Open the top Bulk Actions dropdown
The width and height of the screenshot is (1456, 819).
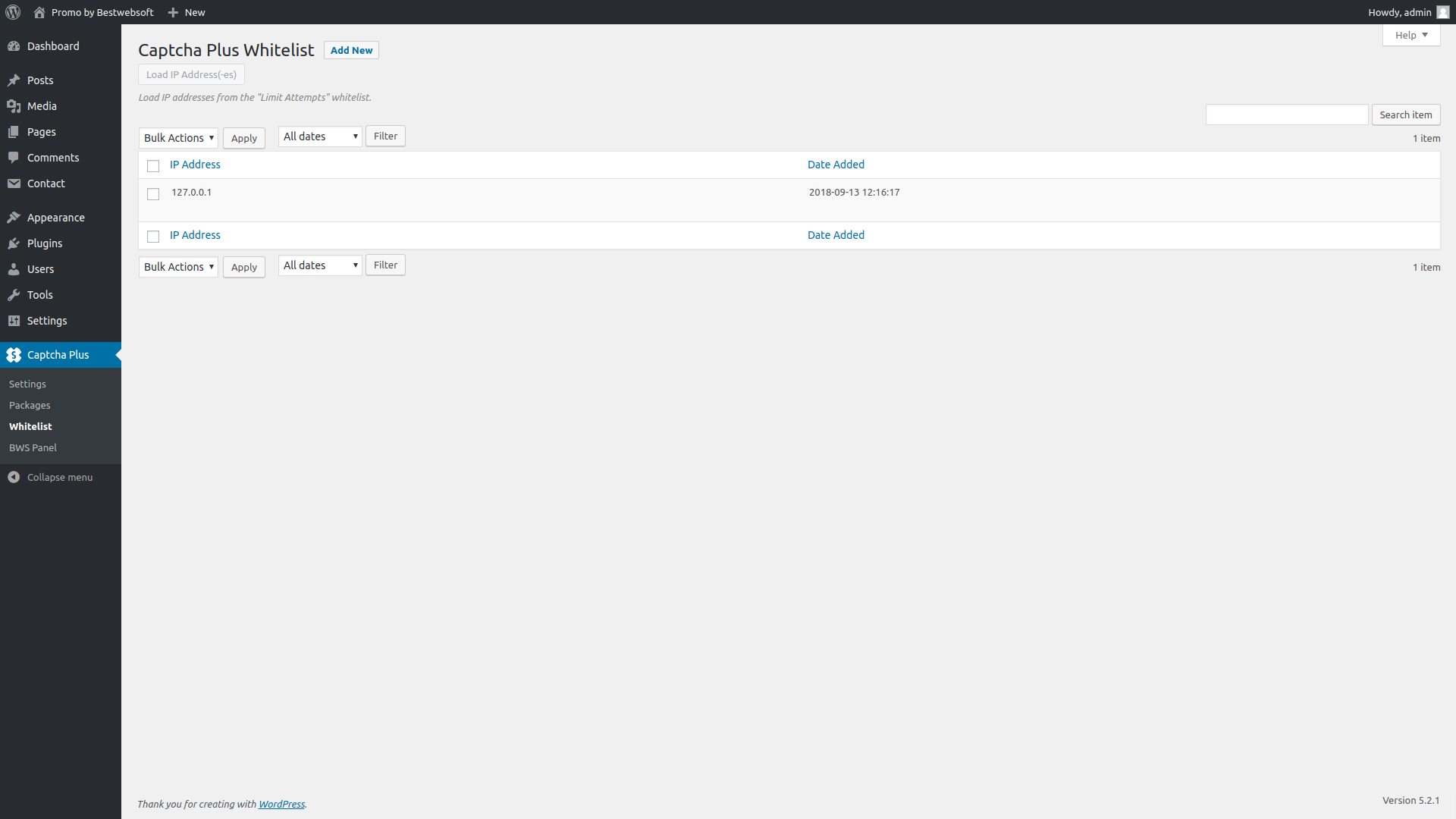pos(178,138)
